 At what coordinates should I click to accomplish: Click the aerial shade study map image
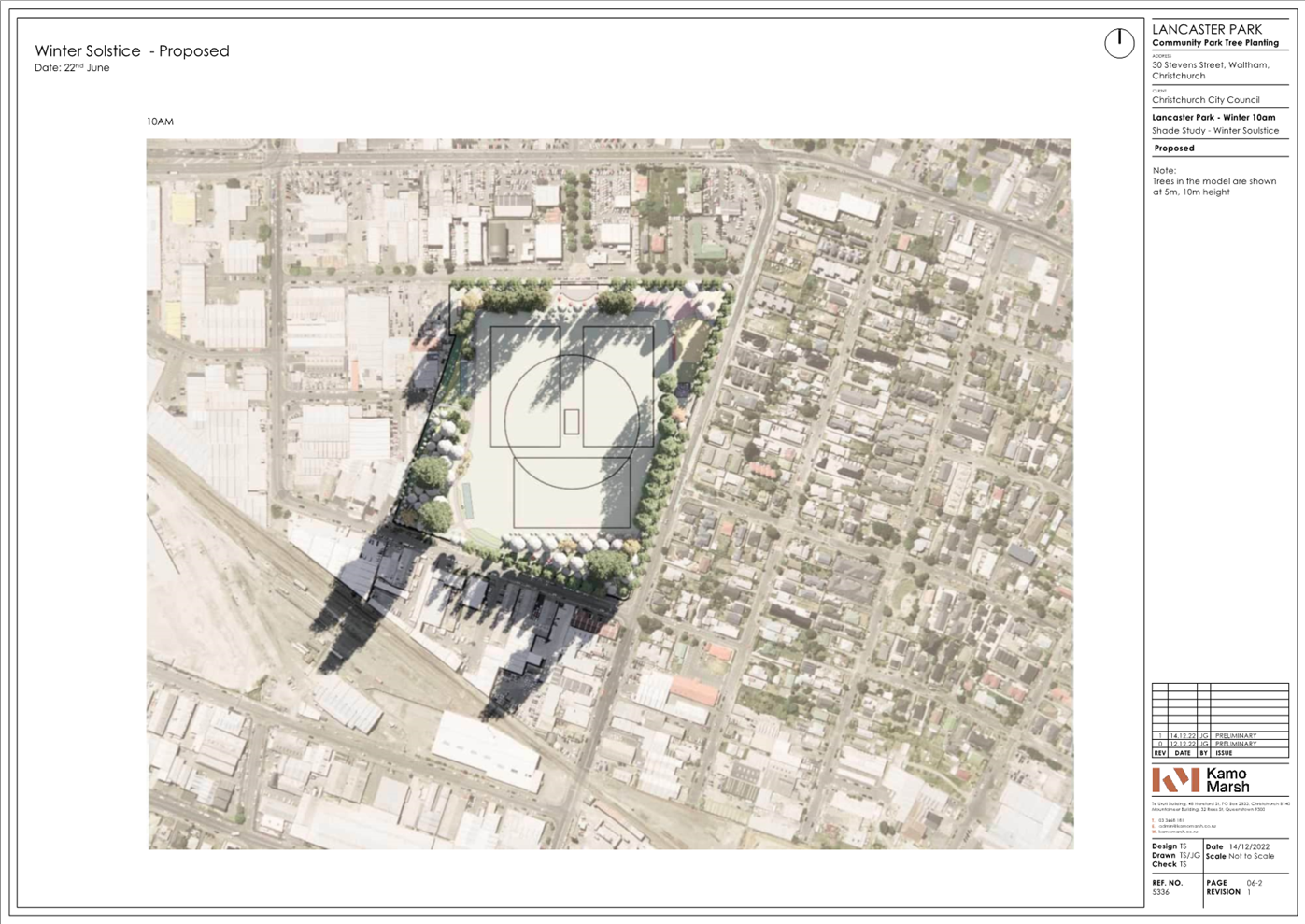609,494
